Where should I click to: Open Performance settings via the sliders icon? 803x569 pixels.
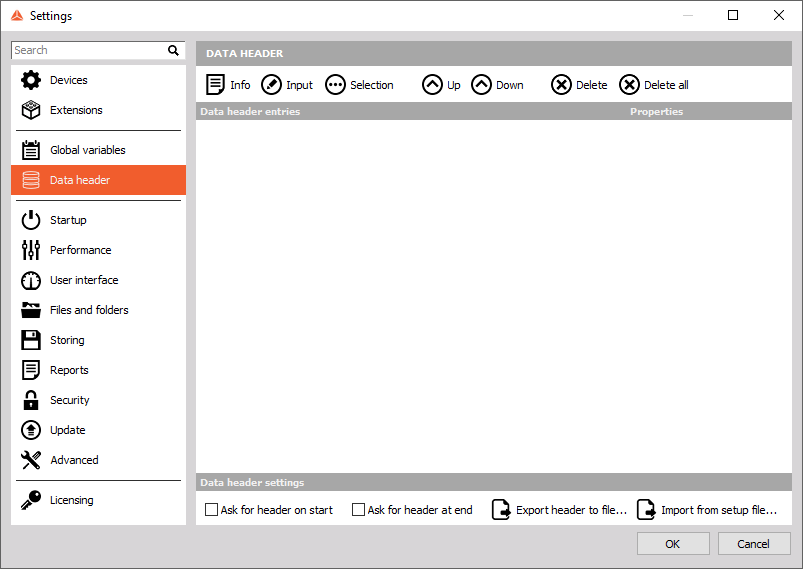31,250
